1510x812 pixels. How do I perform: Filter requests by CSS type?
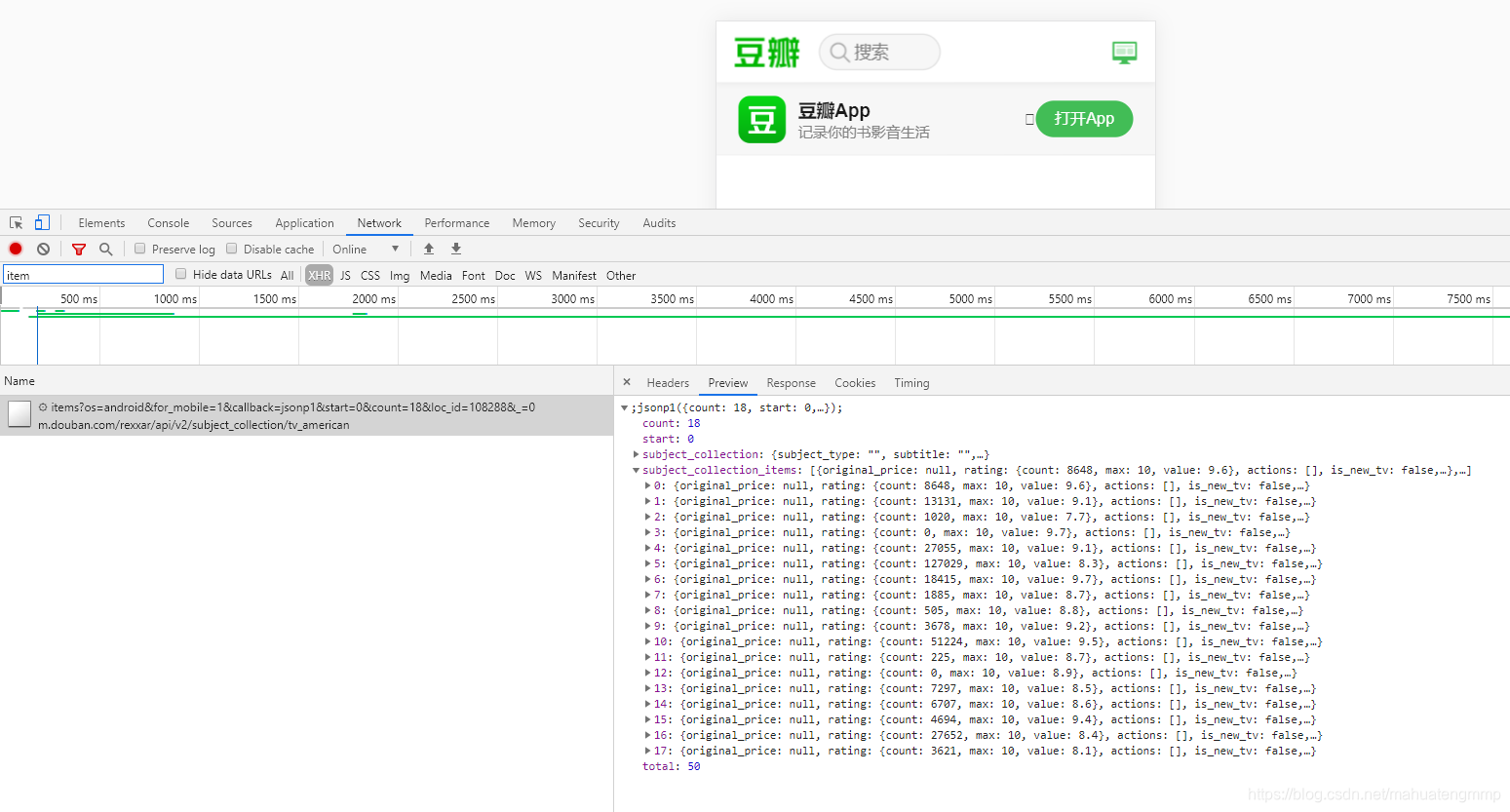pos(370,276)
